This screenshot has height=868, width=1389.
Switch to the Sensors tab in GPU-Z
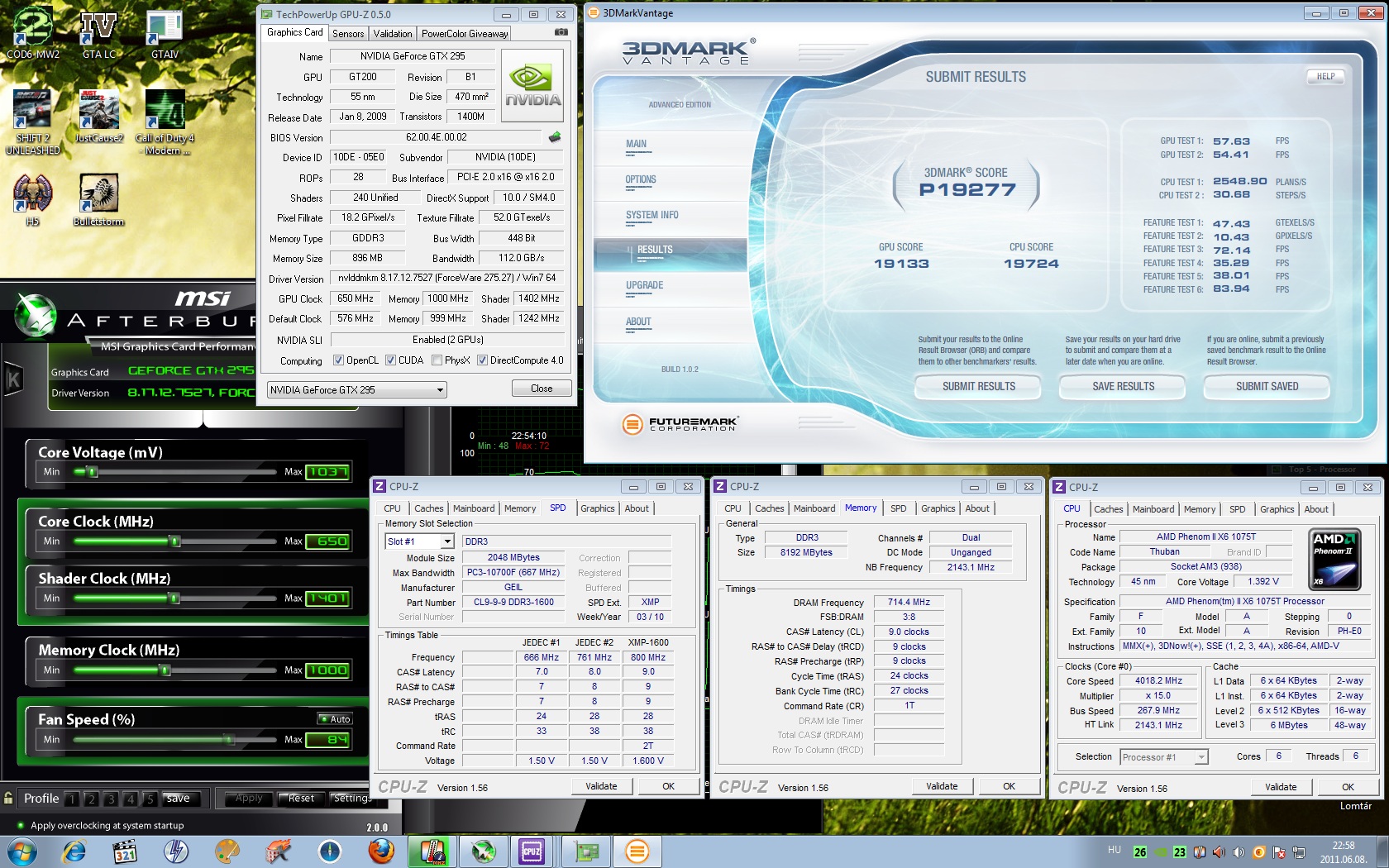[348, 33]
